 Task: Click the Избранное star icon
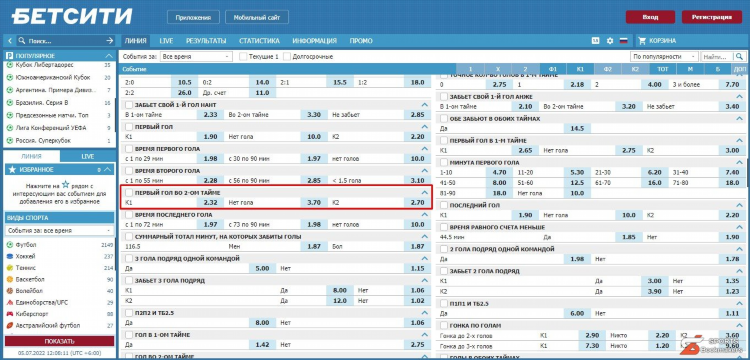[12, 169]
